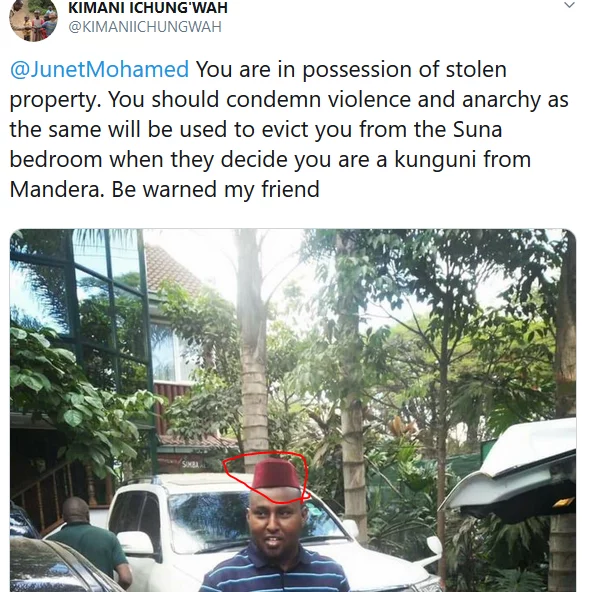Open Kimani Ichung'wah's profile picture
The image size is (589, 592).
(x=33, y=18)
